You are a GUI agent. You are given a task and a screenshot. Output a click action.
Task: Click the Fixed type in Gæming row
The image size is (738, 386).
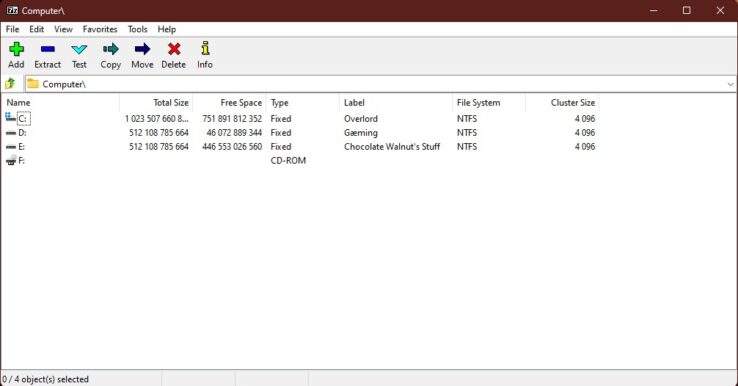pos(281,133)
